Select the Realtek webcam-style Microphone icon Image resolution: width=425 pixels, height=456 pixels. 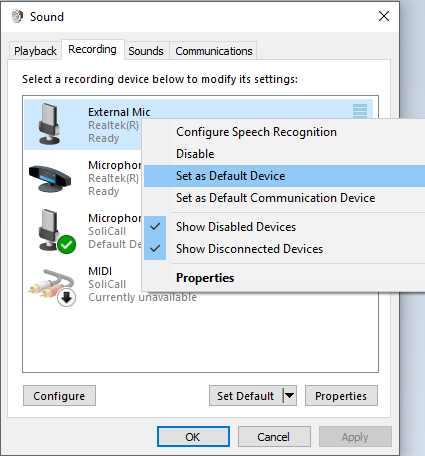click(50, 178)
